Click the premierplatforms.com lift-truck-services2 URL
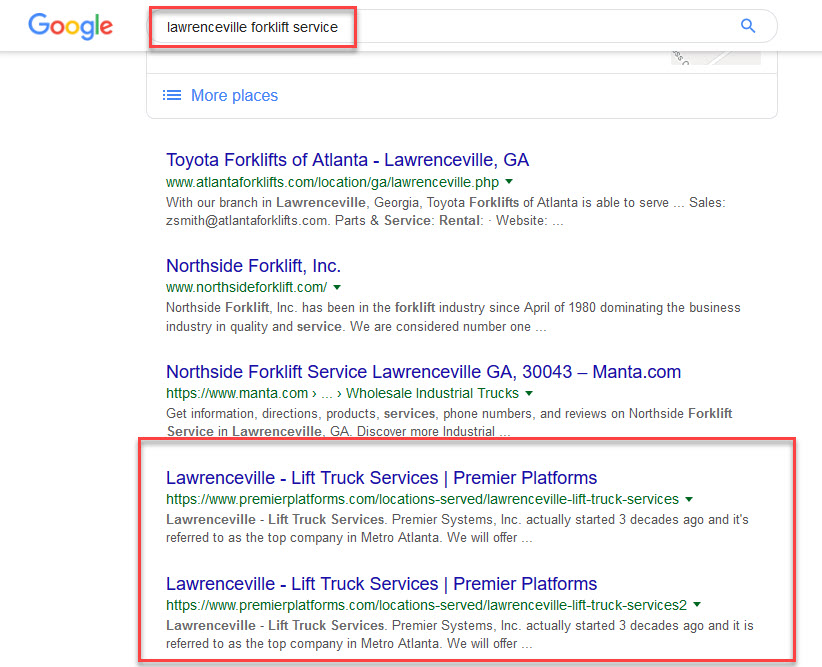 [426, 605]
